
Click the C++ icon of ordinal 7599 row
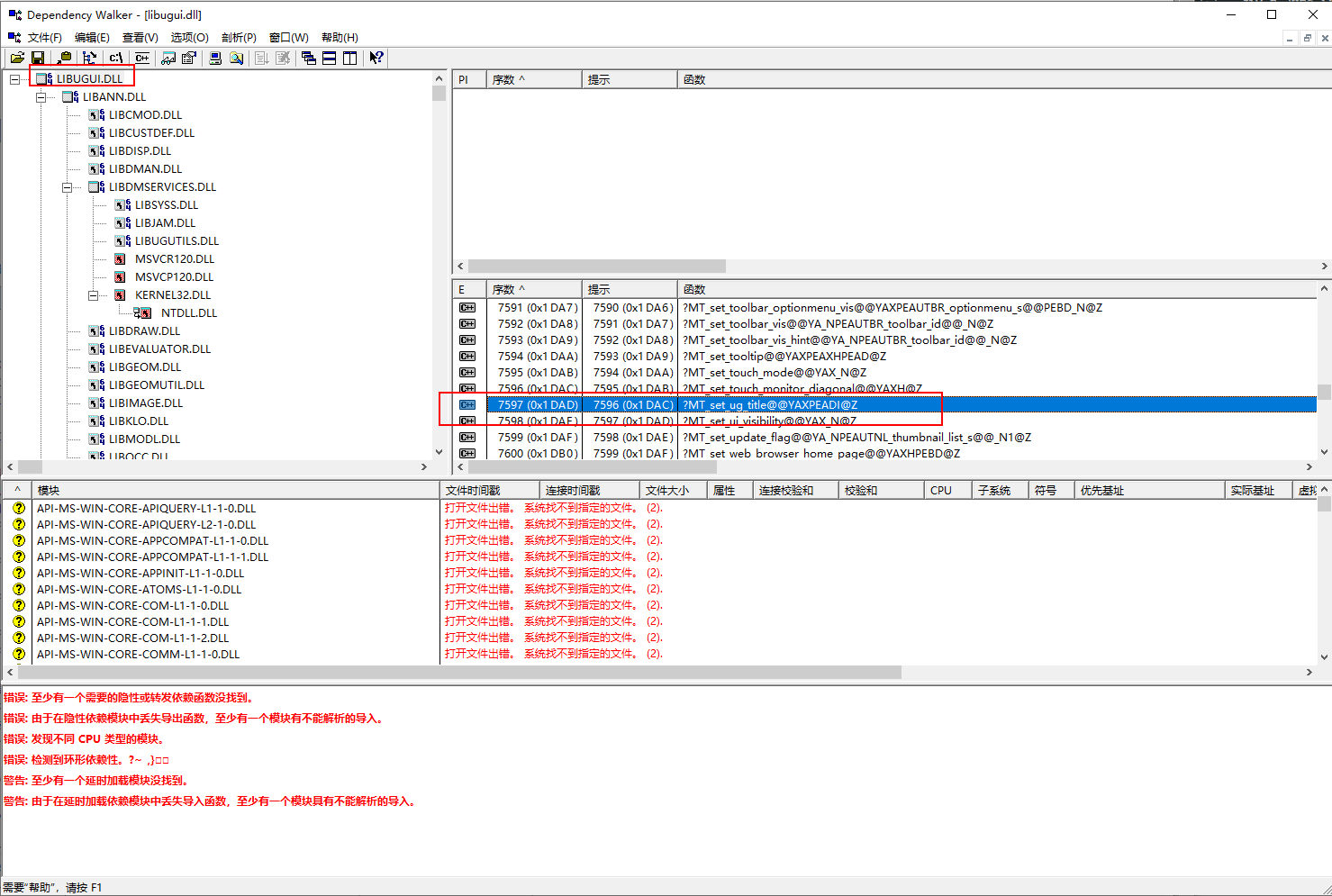pyautogui.click(x=467, y=438)
